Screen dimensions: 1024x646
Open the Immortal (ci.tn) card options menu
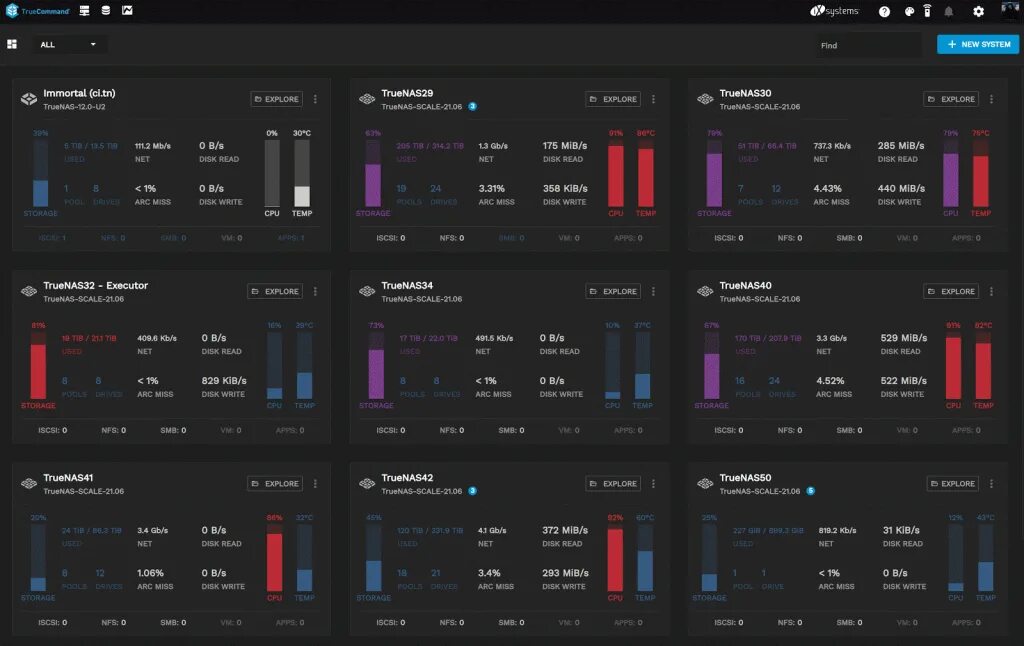point(315,99)
